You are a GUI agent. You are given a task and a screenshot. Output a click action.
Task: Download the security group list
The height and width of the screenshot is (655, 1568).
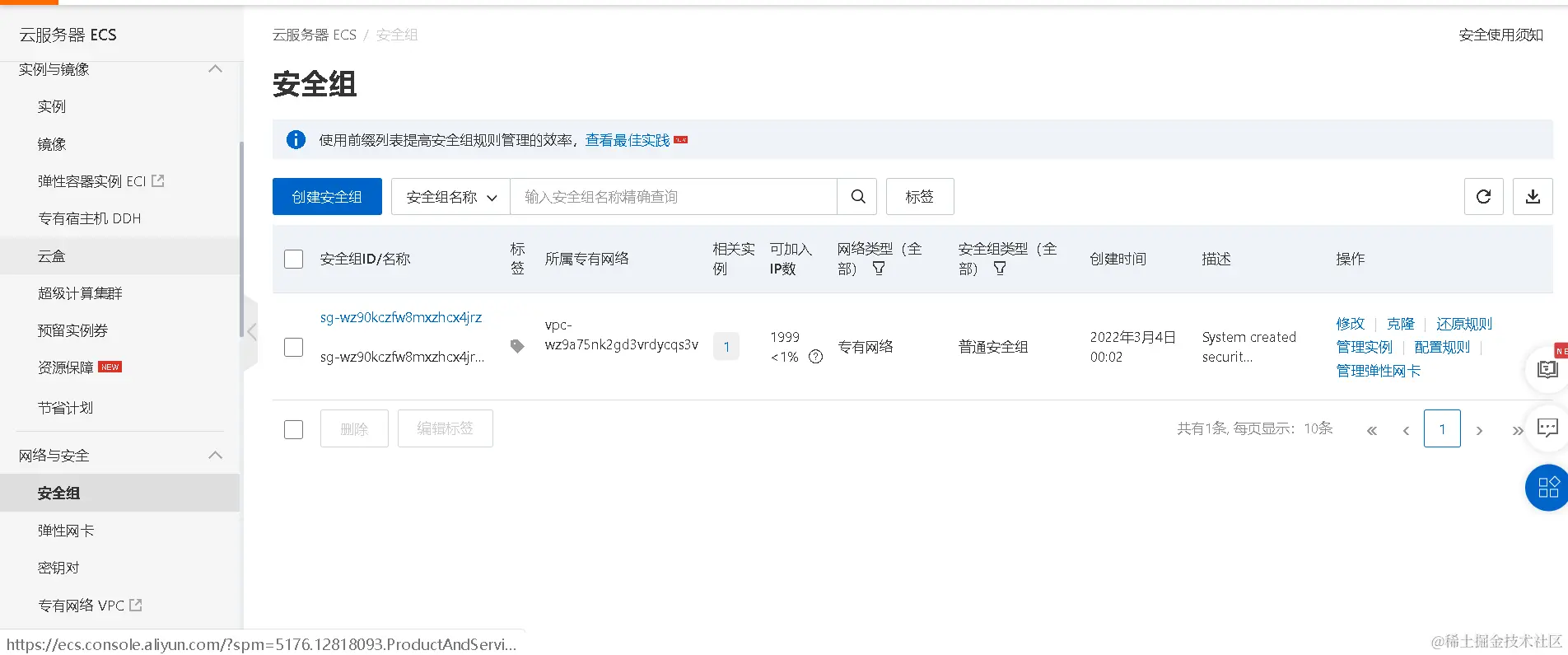[1533, 197]
